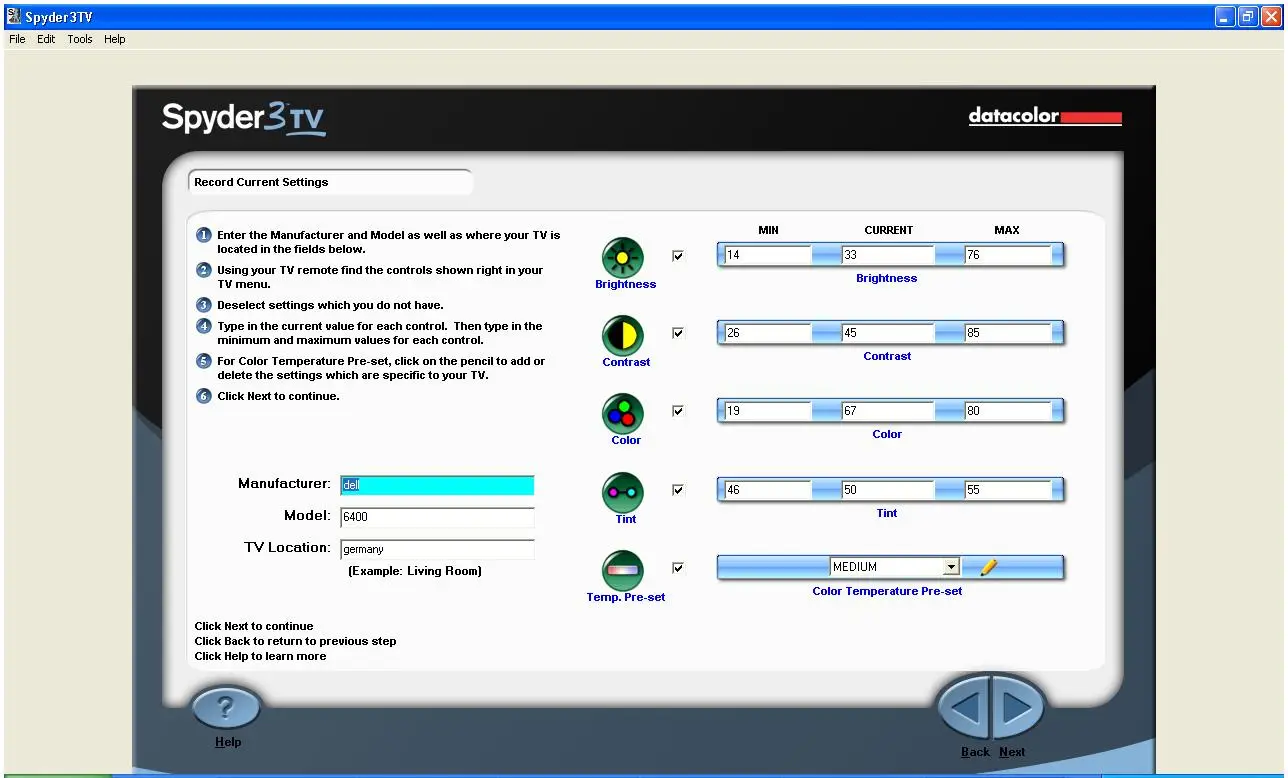Click the Temp. Pre-set icon

[622, 571]
